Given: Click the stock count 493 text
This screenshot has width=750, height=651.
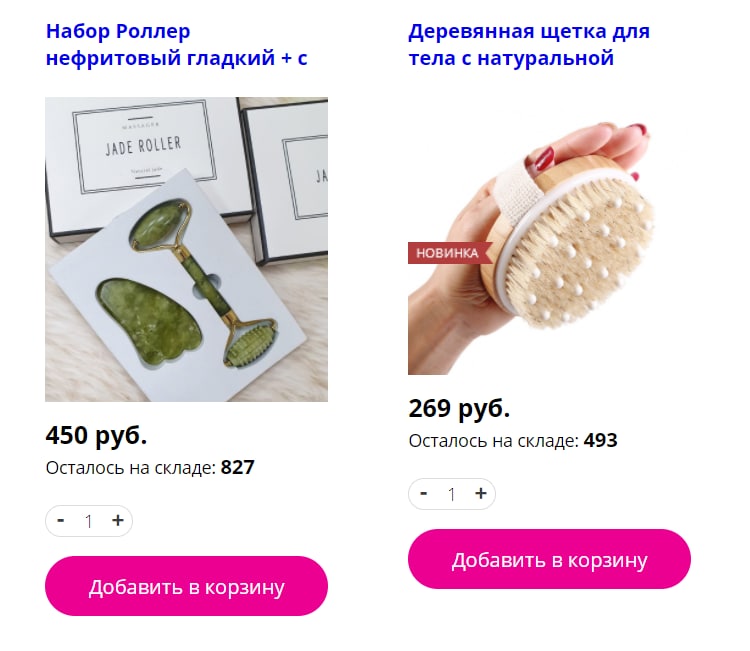Looking at the screenshot, I should [601, 441].
